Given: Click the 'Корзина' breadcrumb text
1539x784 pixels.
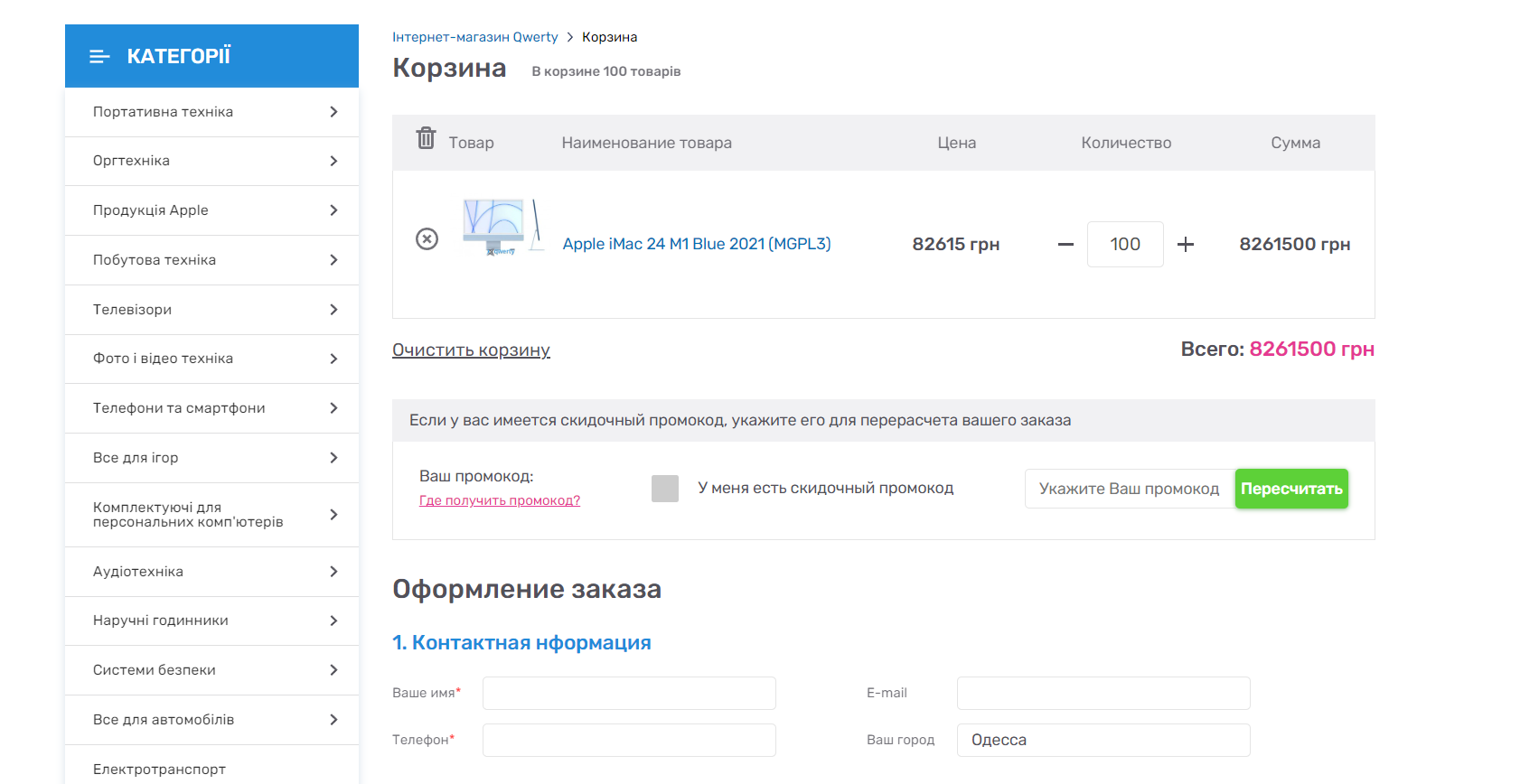Looking at the screenshot, I should (610, 37).
